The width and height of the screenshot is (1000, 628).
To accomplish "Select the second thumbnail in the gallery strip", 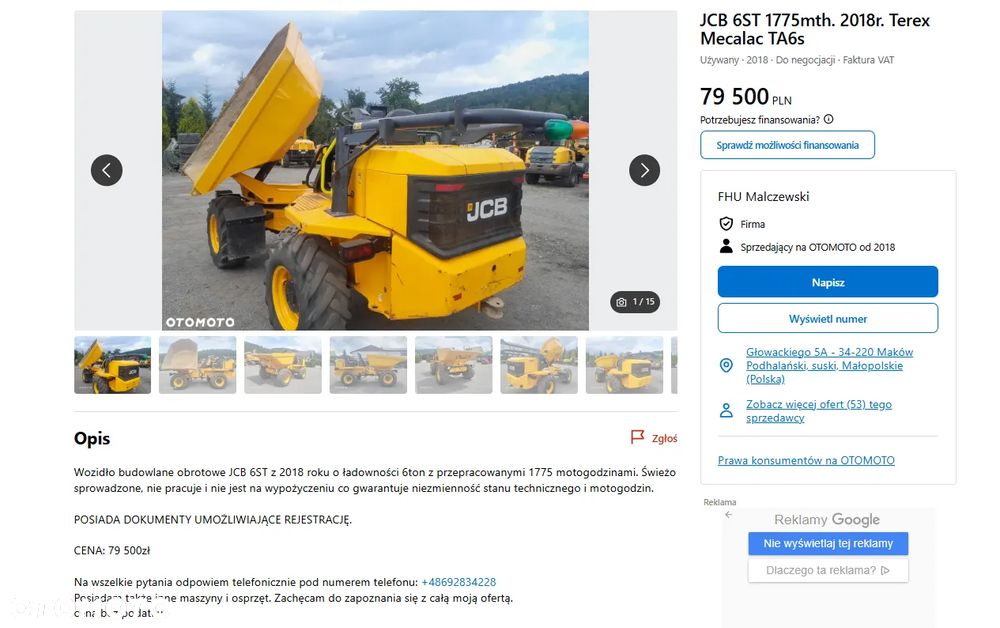I will tap(198, 365).
